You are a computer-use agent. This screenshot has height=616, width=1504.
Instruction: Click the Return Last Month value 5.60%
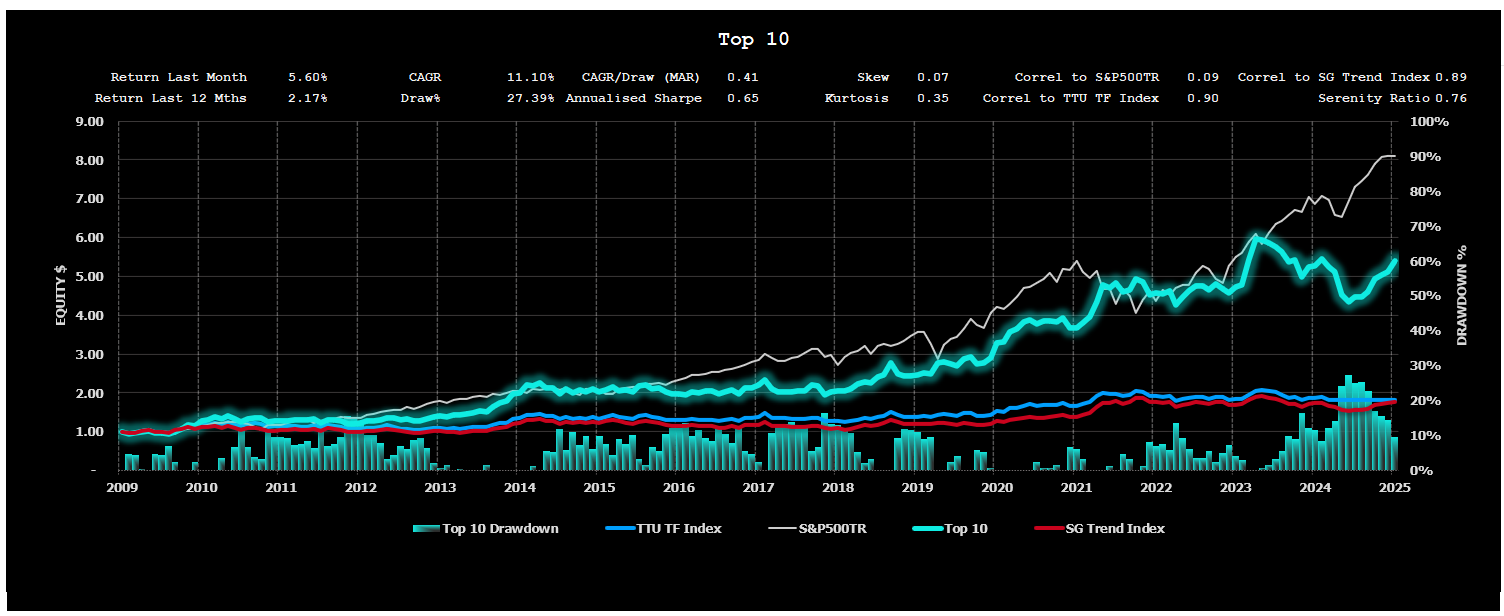tap(307, 77)
